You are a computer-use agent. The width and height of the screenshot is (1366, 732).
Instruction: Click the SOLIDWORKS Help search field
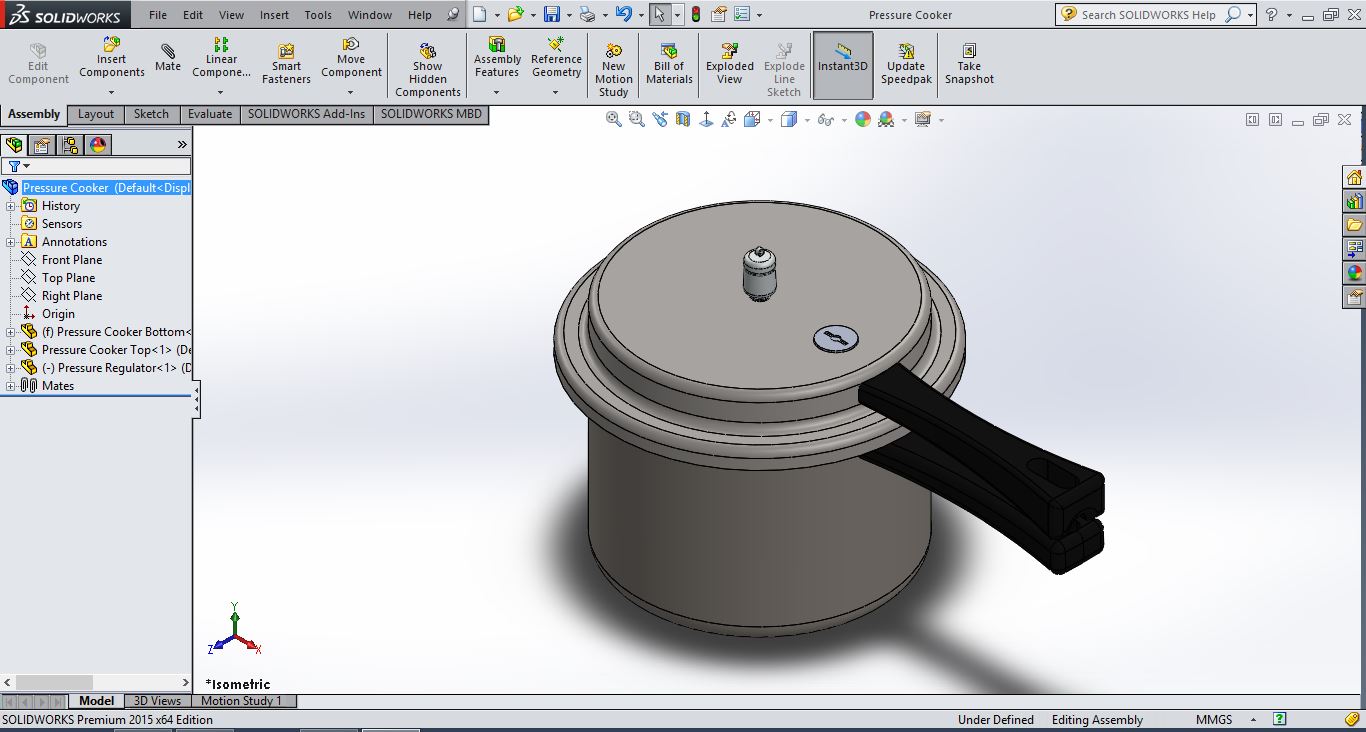pyautogui.click(x=1151, y=15)
